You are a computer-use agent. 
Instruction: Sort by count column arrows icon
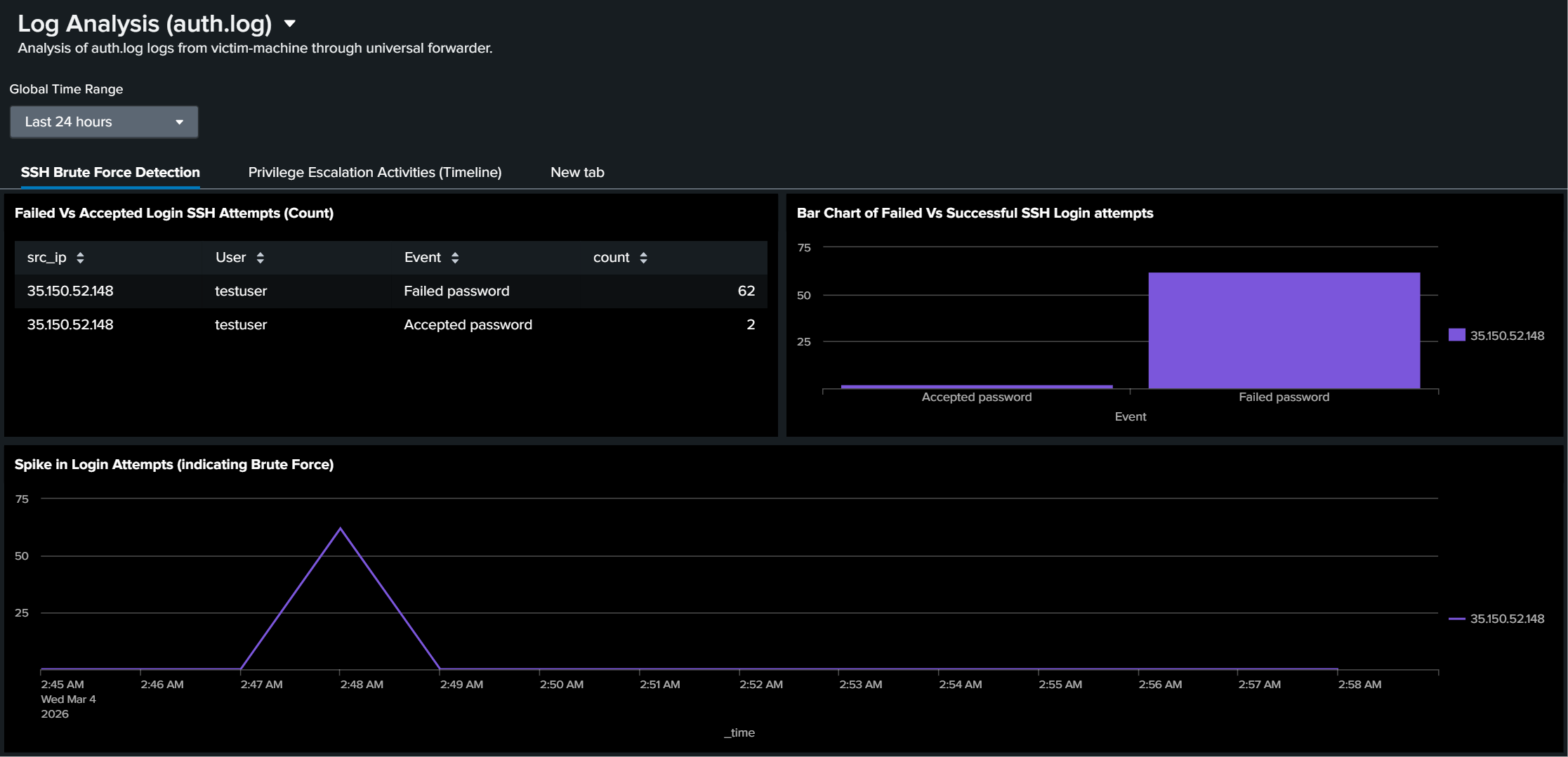pyautogui.click(x=643, y=258)
